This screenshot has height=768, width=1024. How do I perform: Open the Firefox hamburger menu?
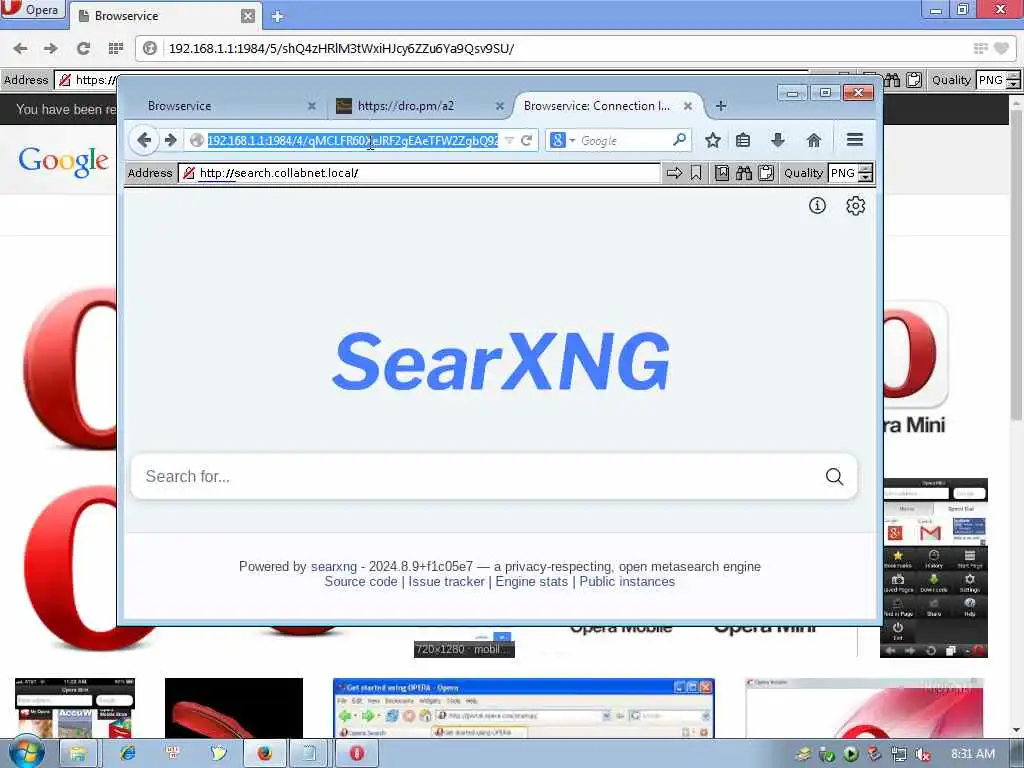(x=855, y=139)
